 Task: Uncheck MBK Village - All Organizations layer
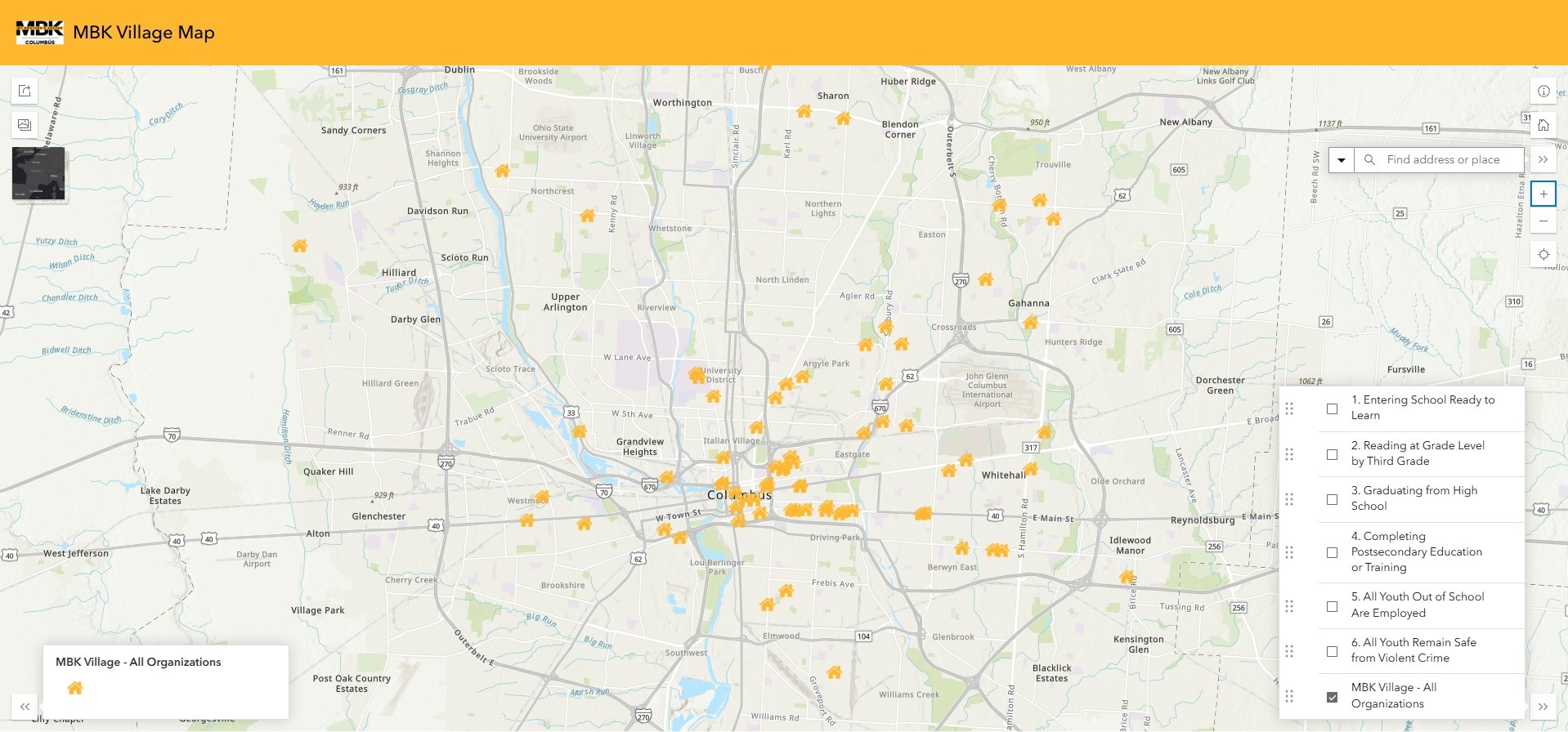1332,697
